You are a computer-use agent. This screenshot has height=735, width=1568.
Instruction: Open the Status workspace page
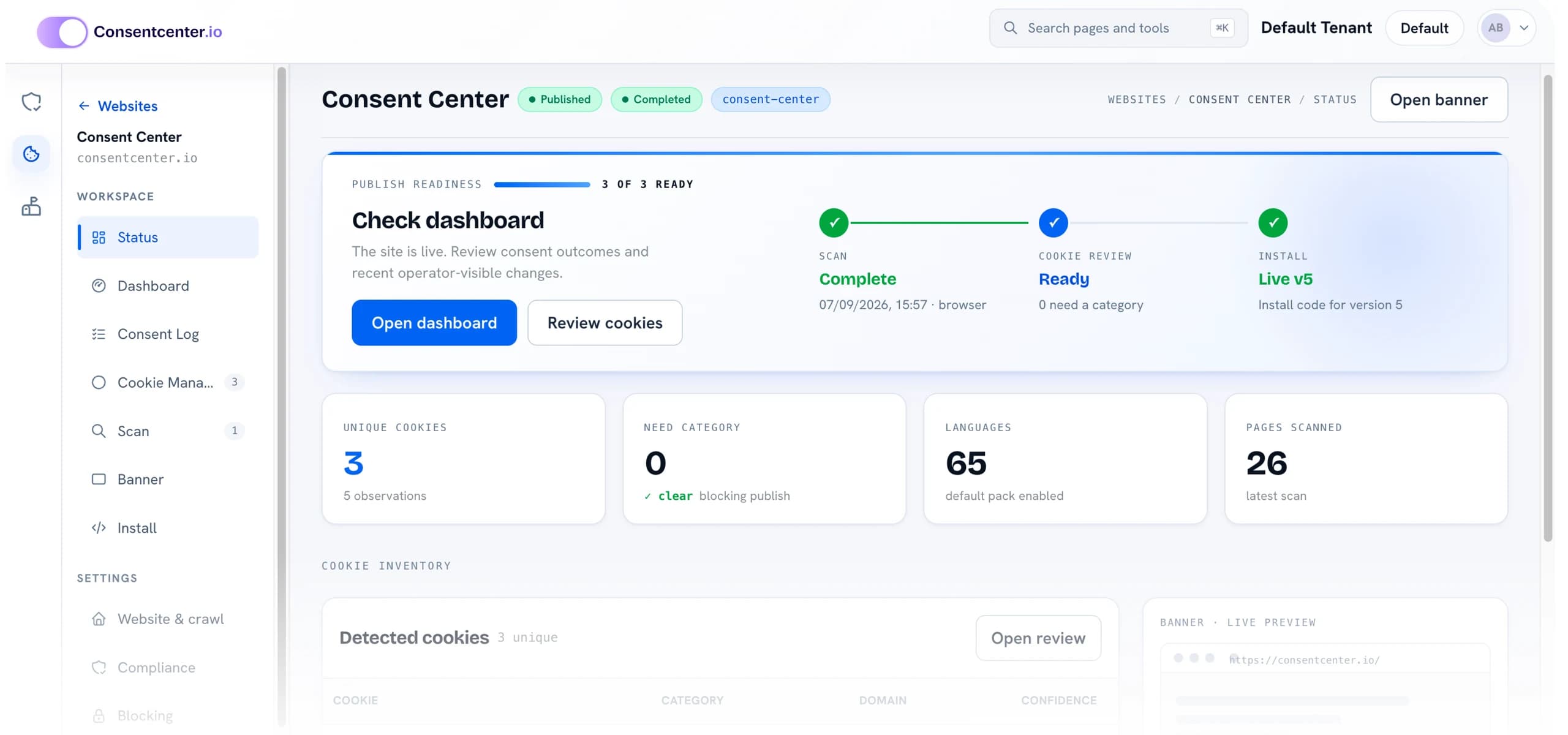168,238
